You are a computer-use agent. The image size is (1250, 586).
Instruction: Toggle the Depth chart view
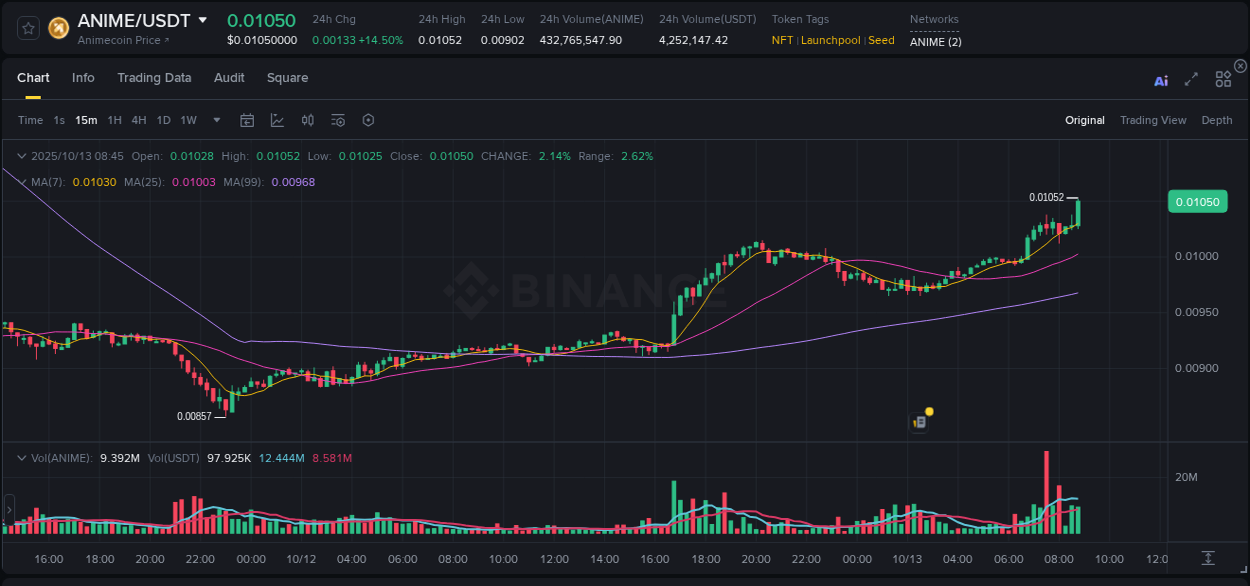coord(1217,120)
